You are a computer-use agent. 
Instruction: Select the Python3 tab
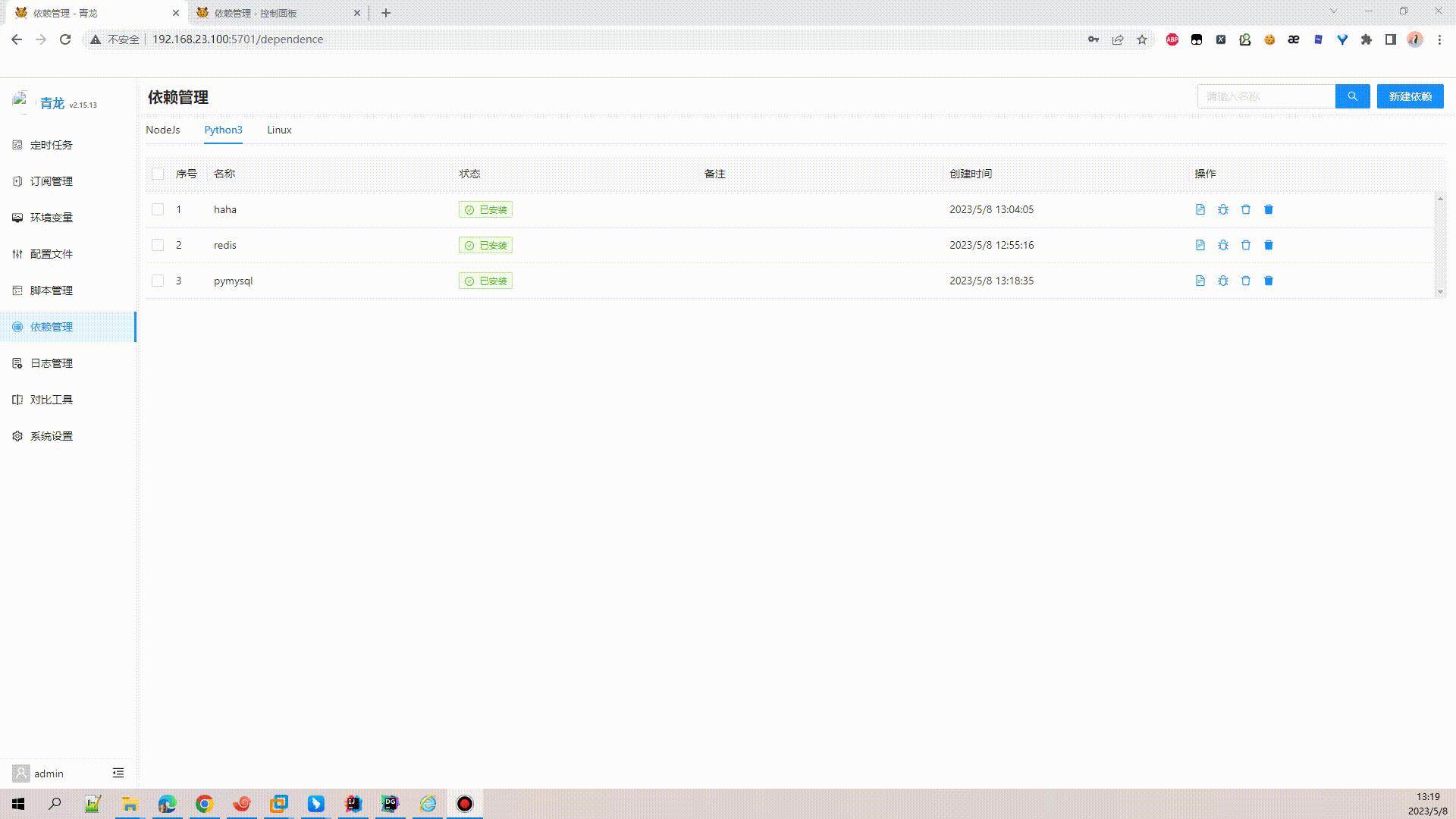[223, 130]
